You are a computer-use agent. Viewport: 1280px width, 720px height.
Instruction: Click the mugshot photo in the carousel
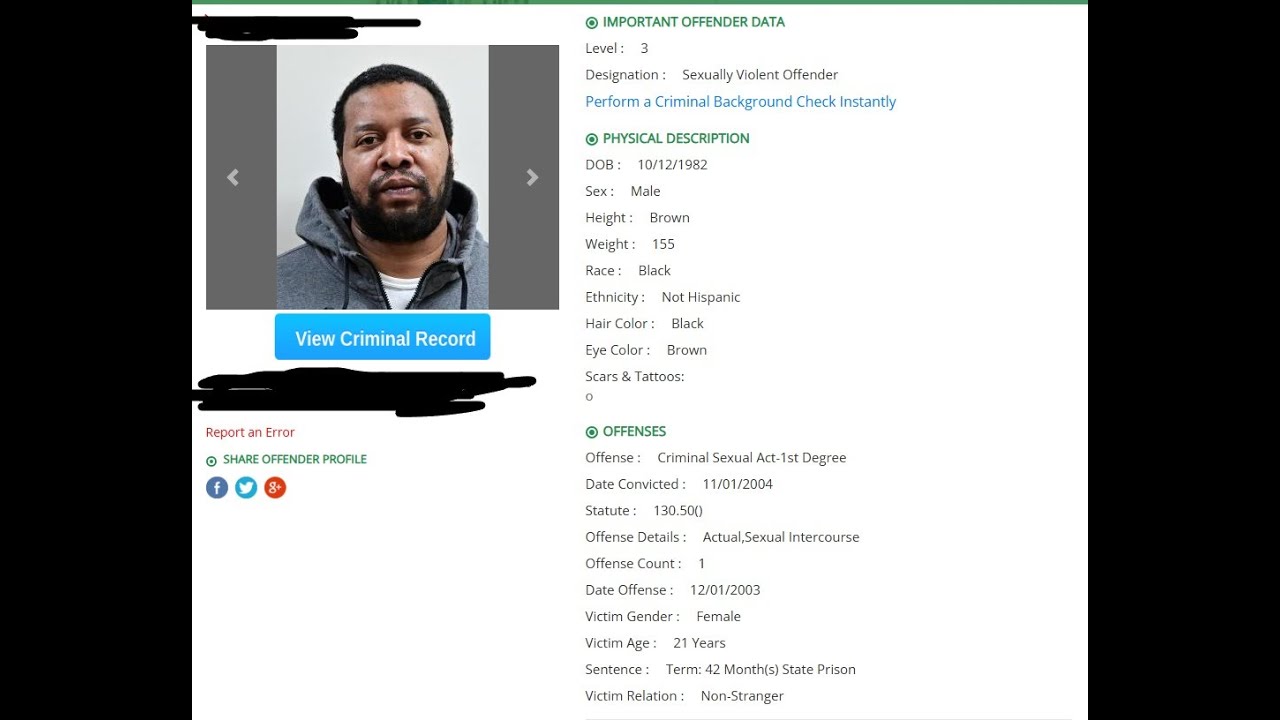(383, 177)
